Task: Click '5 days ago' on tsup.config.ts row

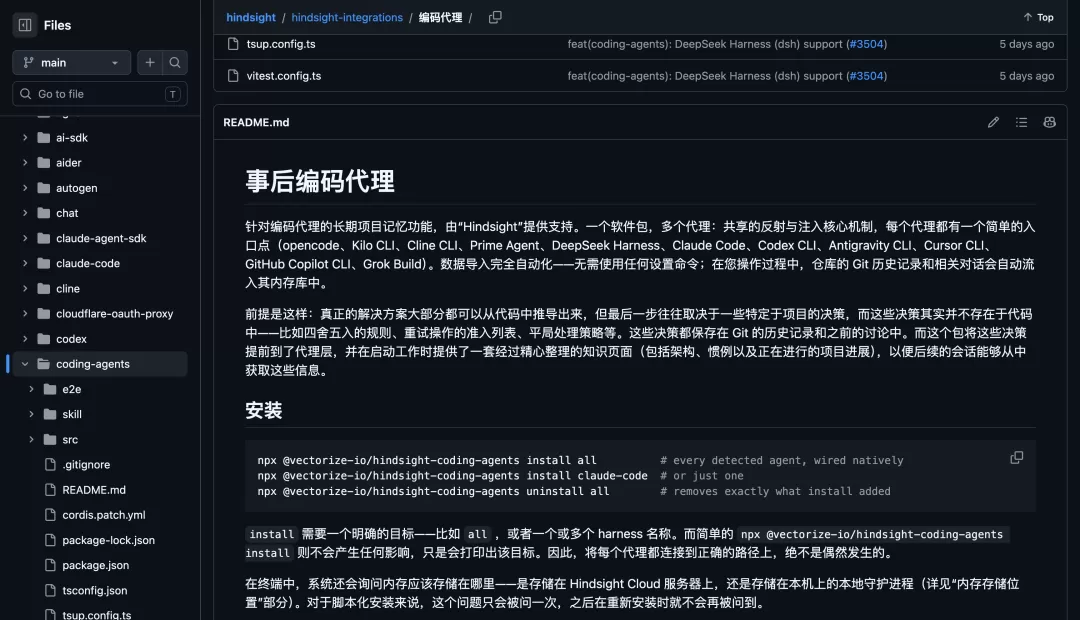Action: click(1026, 44)
